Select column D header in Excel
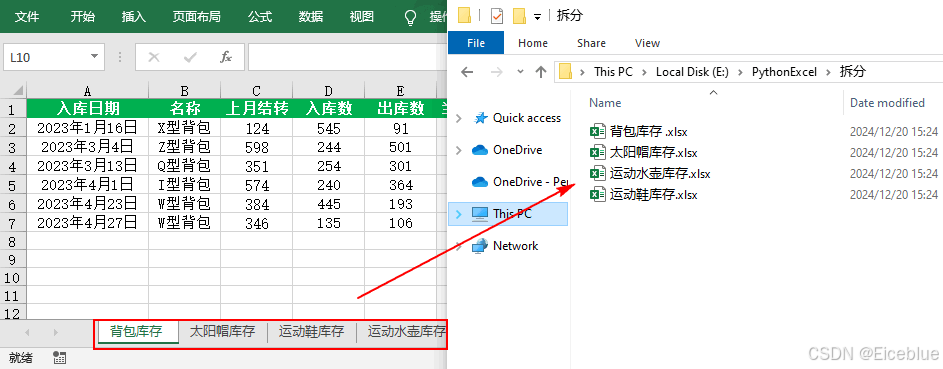This screenshot has width=943, height=369. 328,91
